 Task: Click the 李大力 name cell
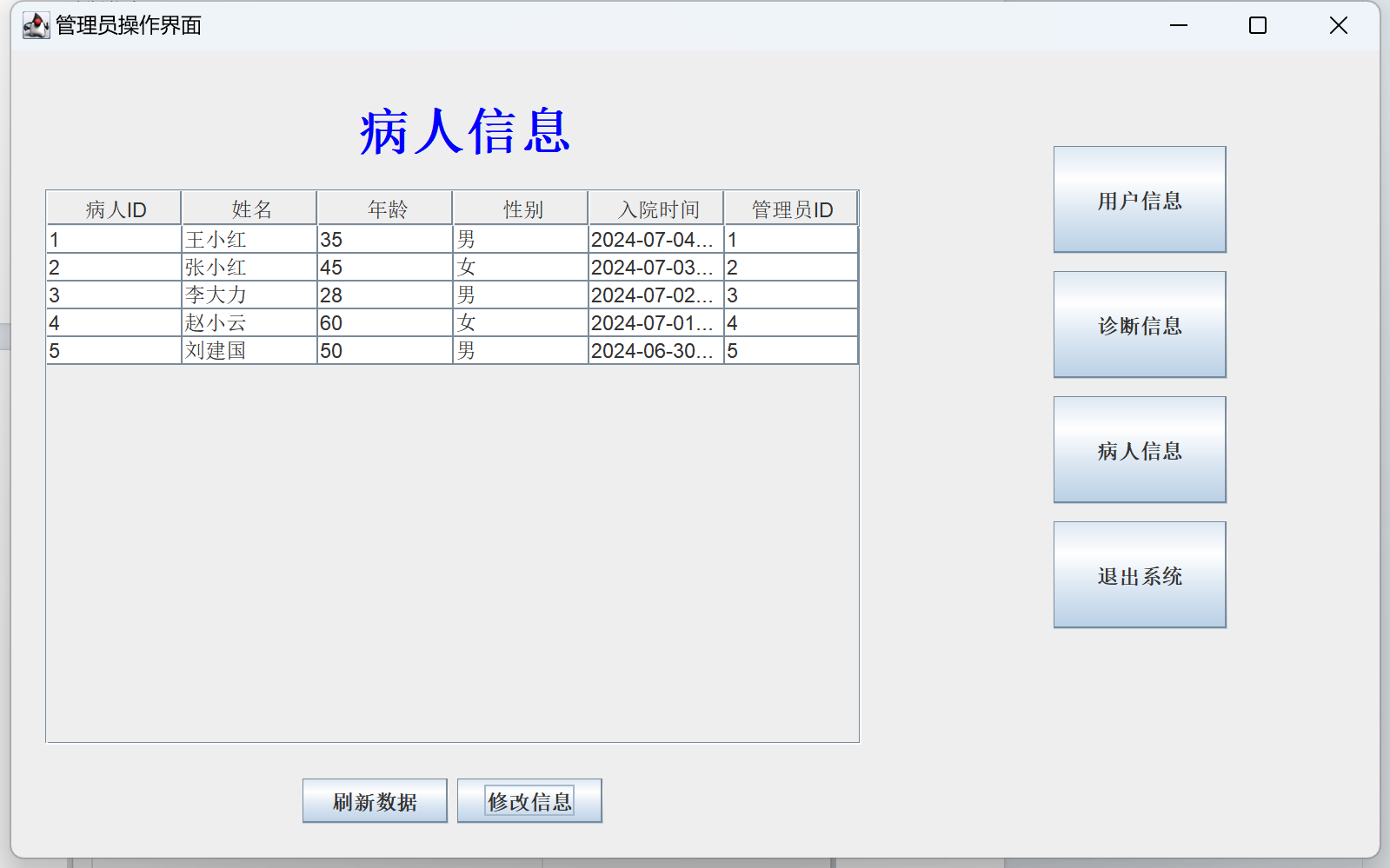[x=249, y=295]
